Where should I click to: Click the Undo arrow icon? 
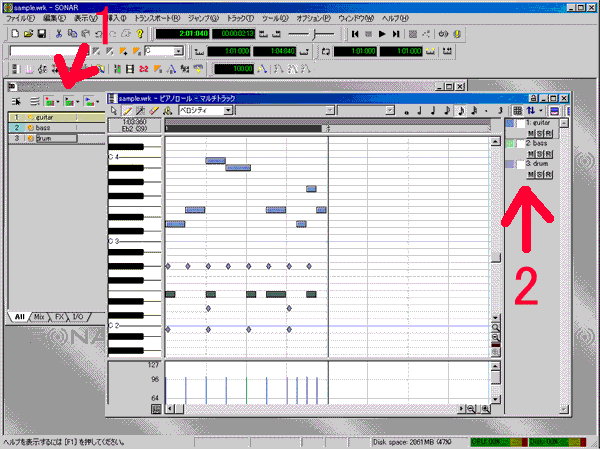coord(99,34)
